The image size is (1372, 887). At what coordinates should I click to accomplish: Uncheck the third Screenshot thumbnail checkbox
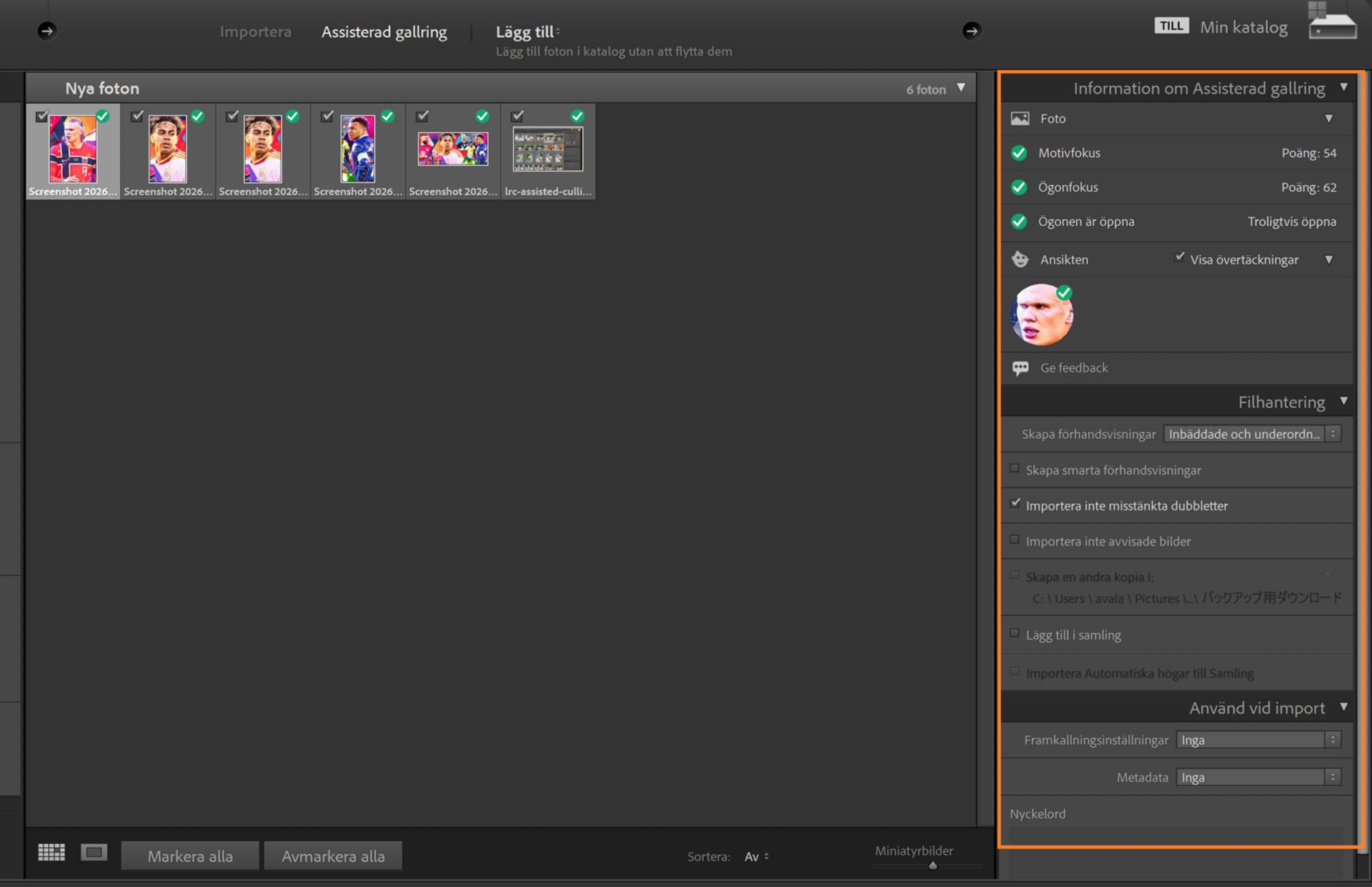[232, 116]
